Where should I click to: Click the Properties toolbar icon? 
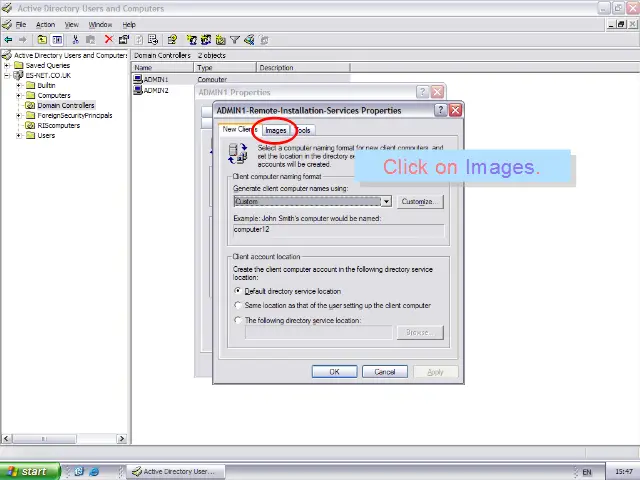[x=124, y=40]
